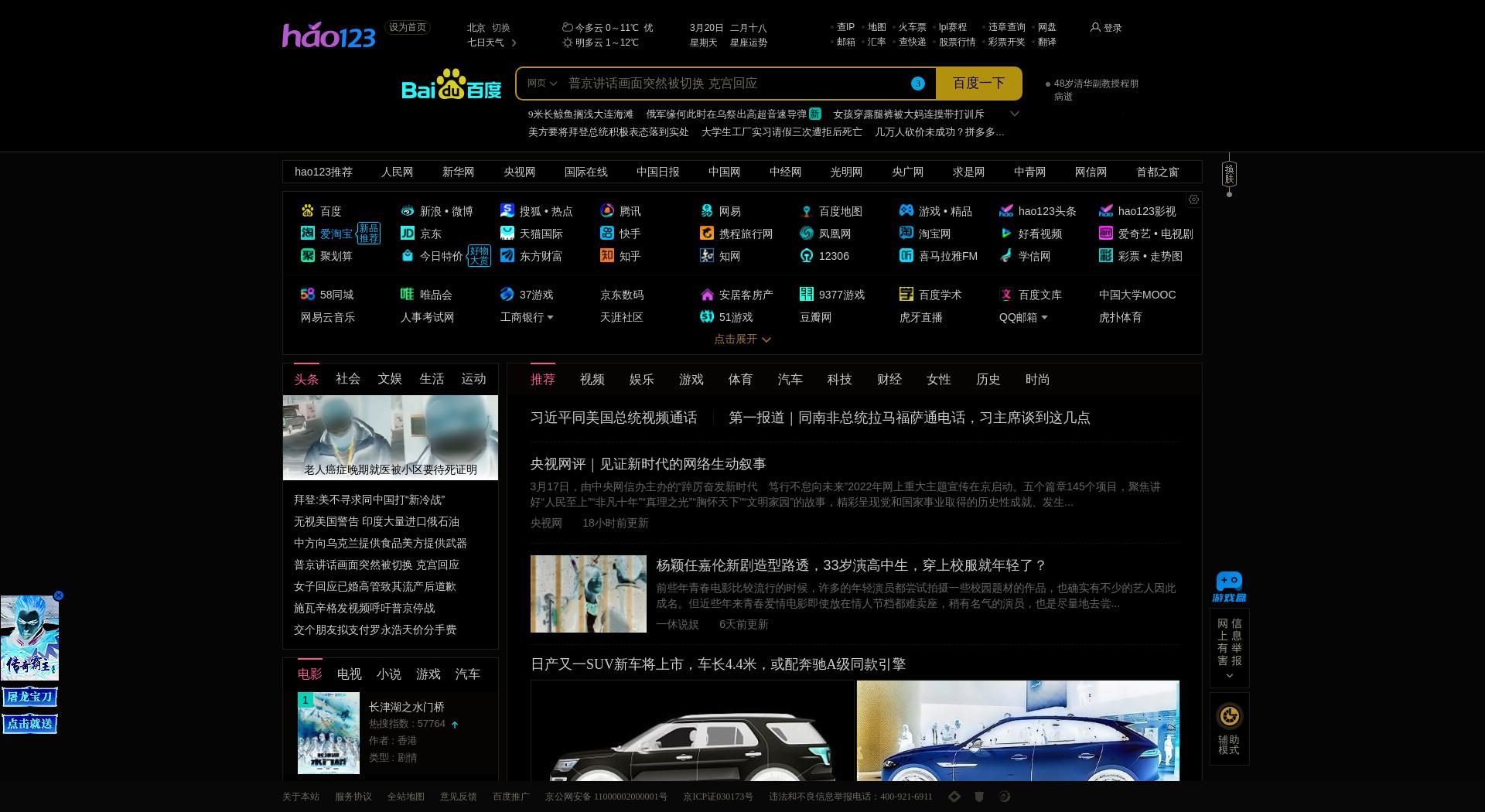Screen dimensions: 1485x812
Task: Switch to the 电视 ranking tab
Action: [350, 674]
